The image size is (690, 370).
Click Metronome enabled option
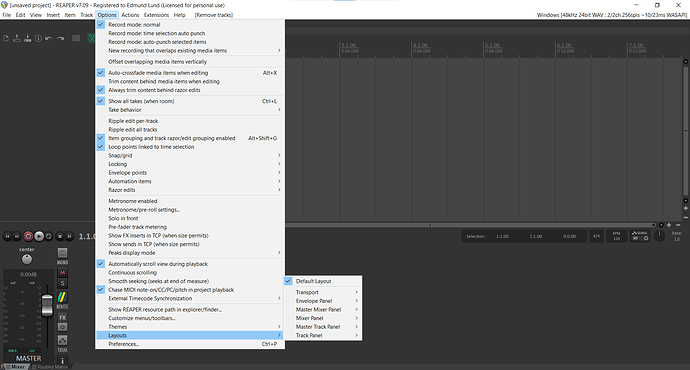pyautogui.click(x=190, y=201)
